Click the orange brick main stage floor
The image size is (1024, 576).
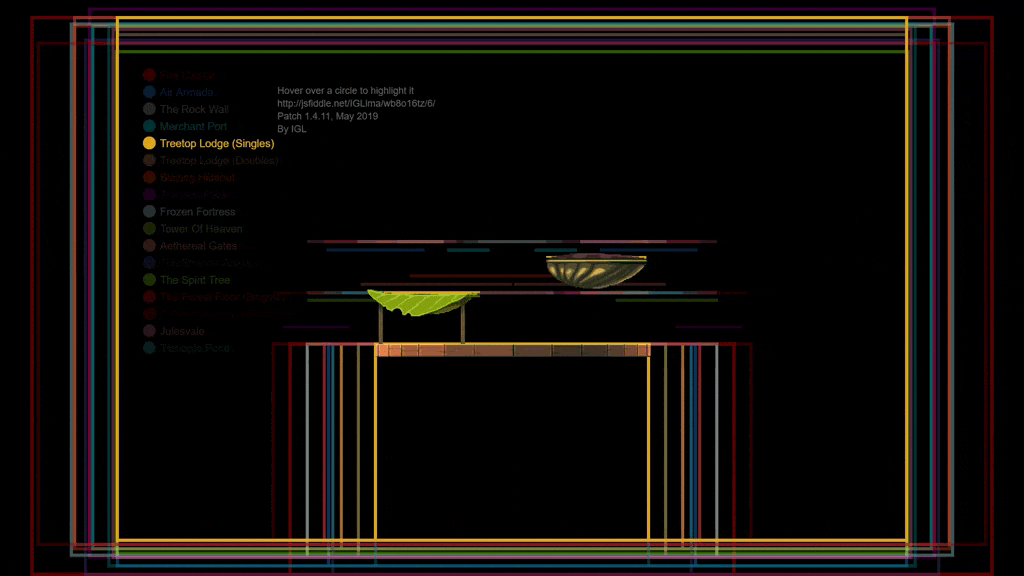click(x=512, y=350)
